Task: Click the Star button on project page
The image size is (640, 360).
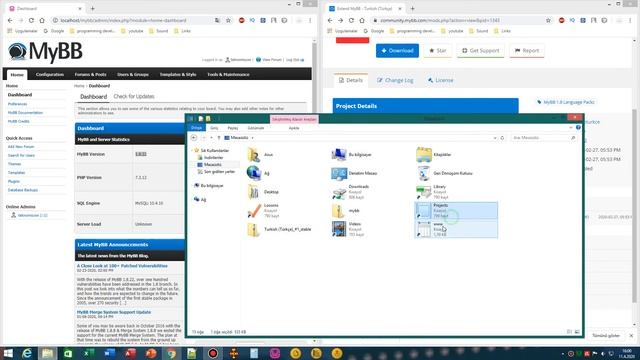Action: (x=438, y=51)
